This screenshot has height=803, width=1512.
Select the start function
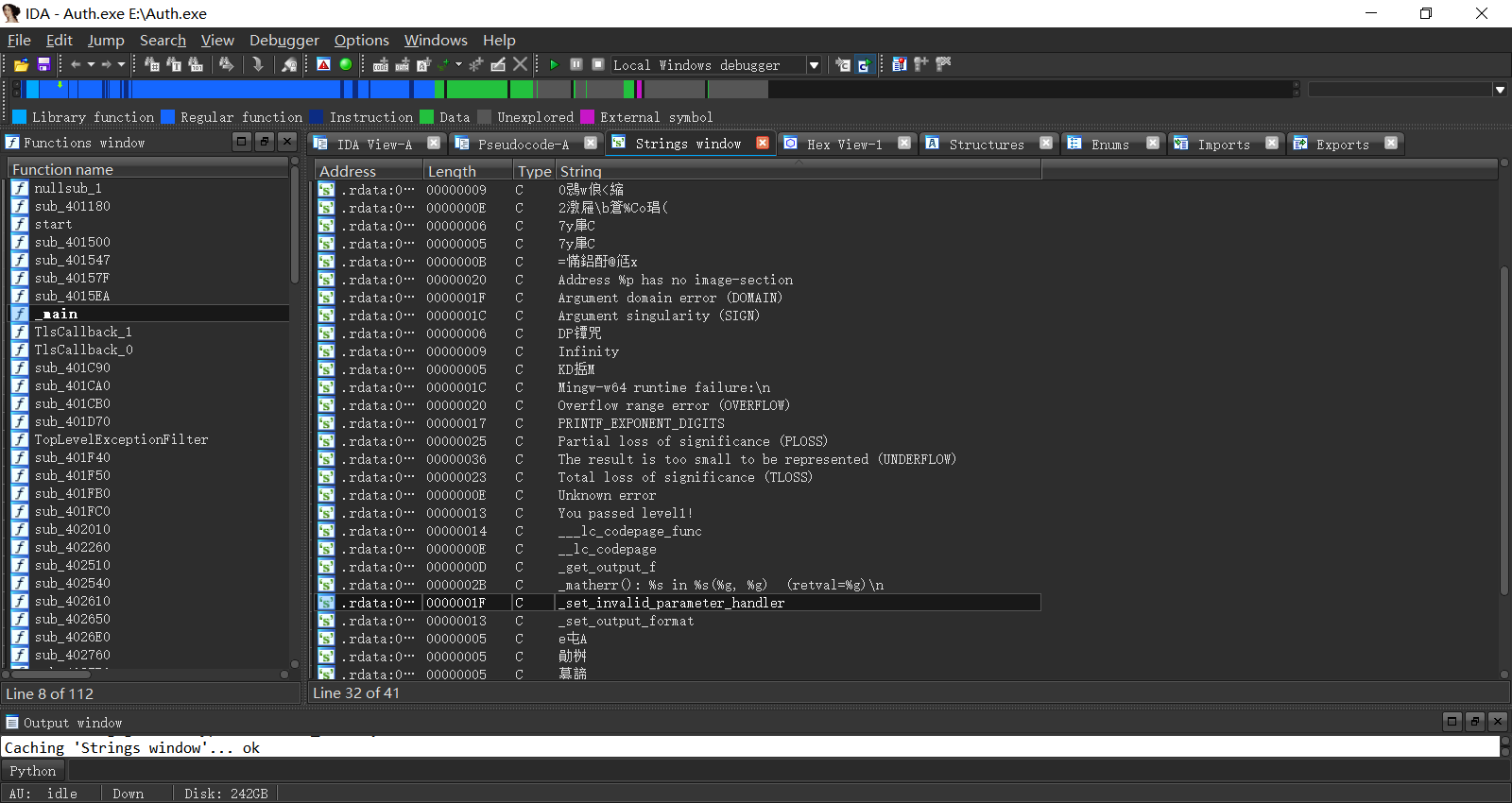tap(149, 224)
